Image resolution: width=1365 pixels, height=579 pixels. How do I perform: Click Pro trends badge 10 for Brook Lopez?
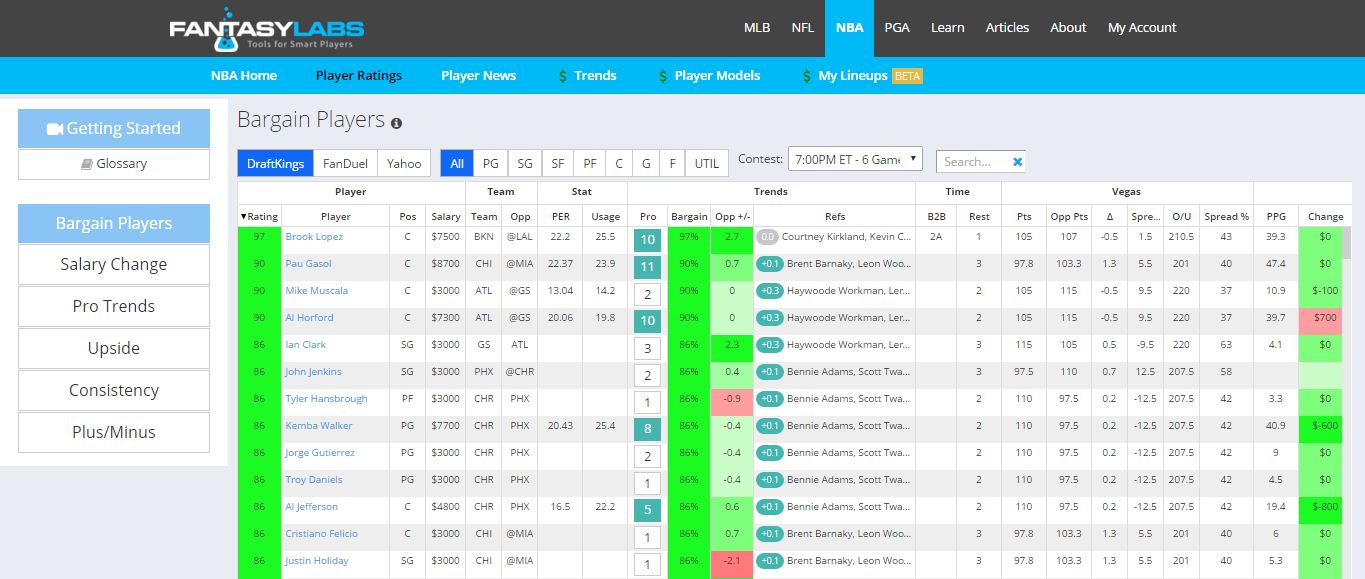tap(647, 240)
